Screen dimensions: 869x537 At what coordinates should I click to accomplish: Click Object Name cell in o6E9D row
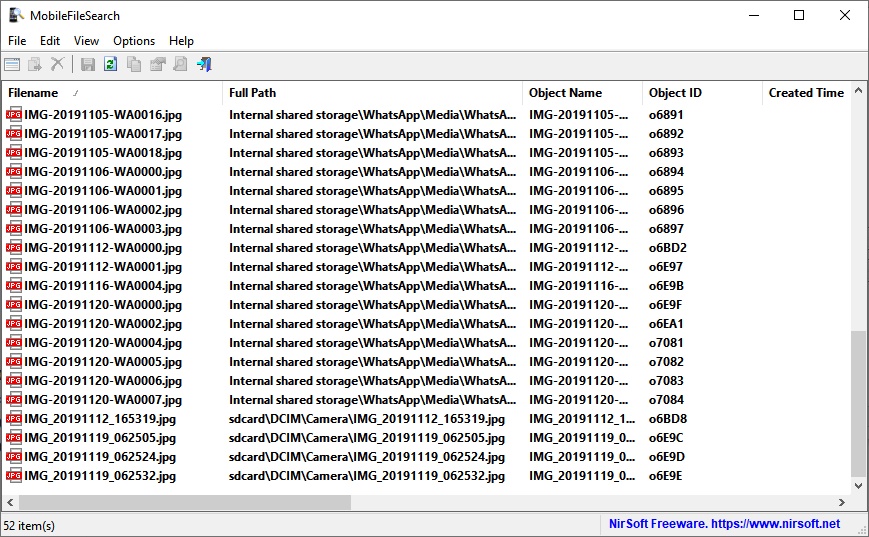[582, 457]
